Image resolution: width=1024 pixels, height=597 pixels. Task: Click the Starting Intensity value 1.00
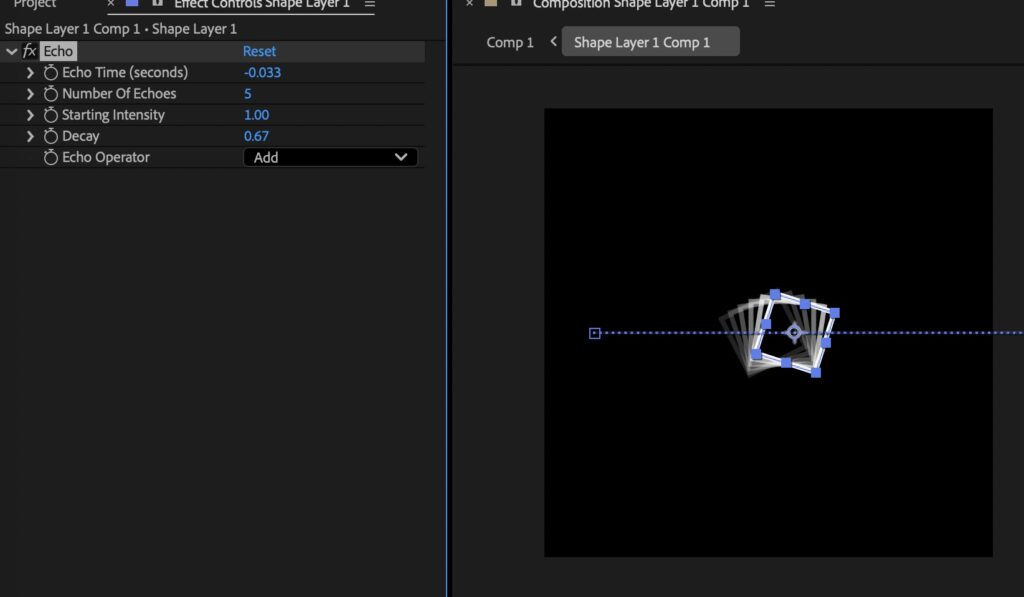(x=256, y=115)
